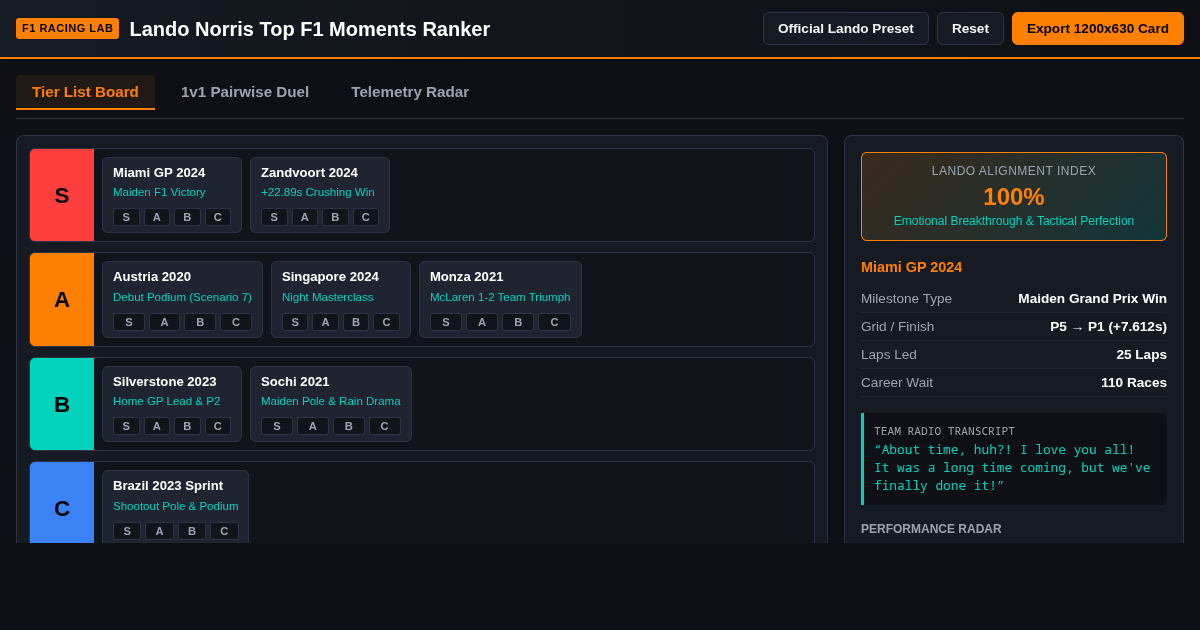1200x630 pixels.
Task: Select the Silverstone 2023 card title
Action: (x=165, y=381)
